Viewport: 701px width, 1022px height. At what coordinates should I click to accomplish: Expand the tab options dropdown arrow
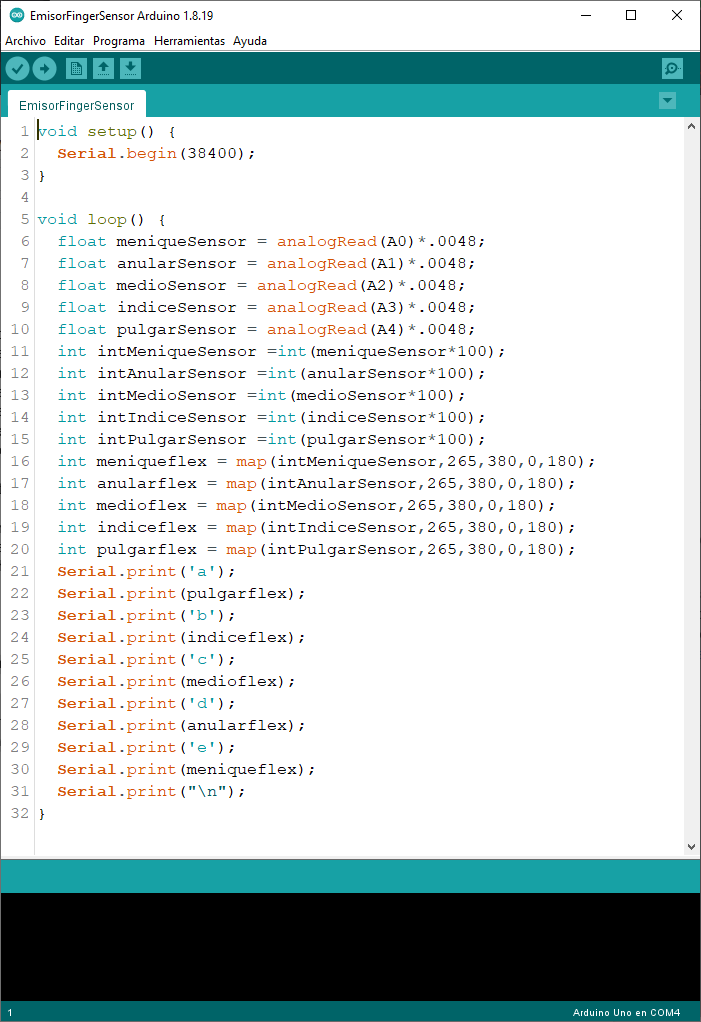tap(667, 101)
